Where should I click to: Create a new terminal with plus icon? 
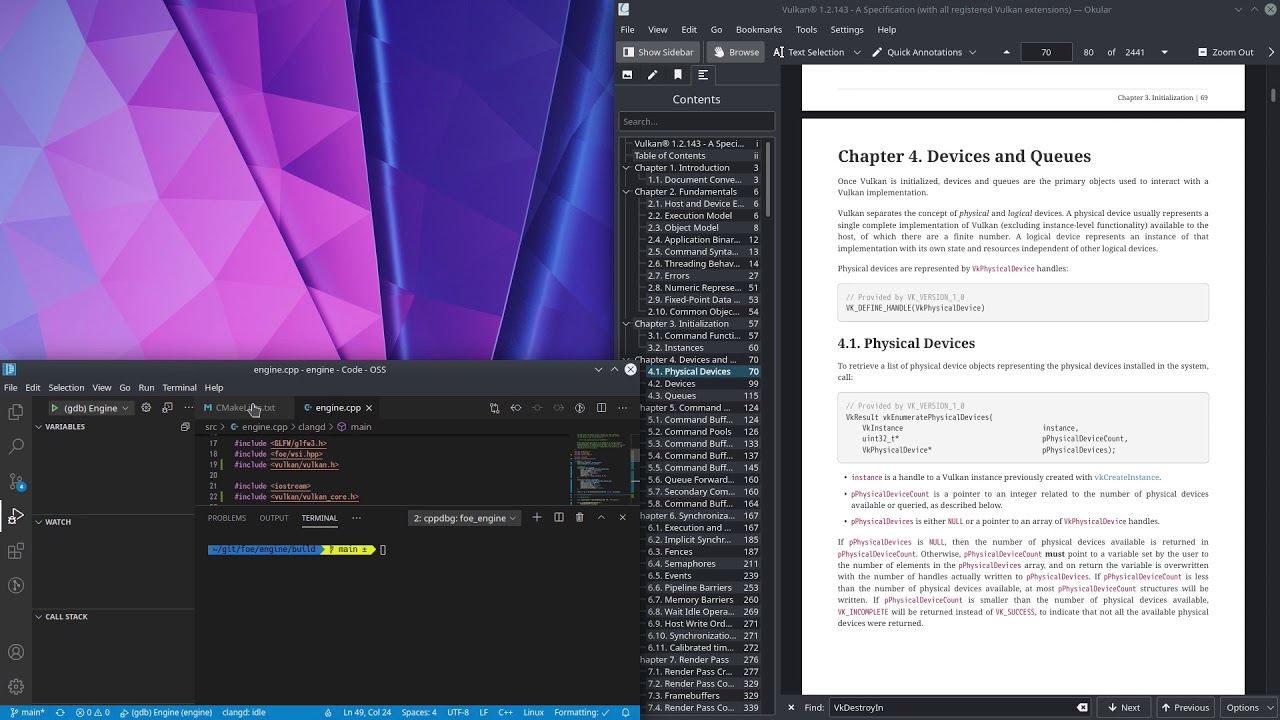coord(537,518)
